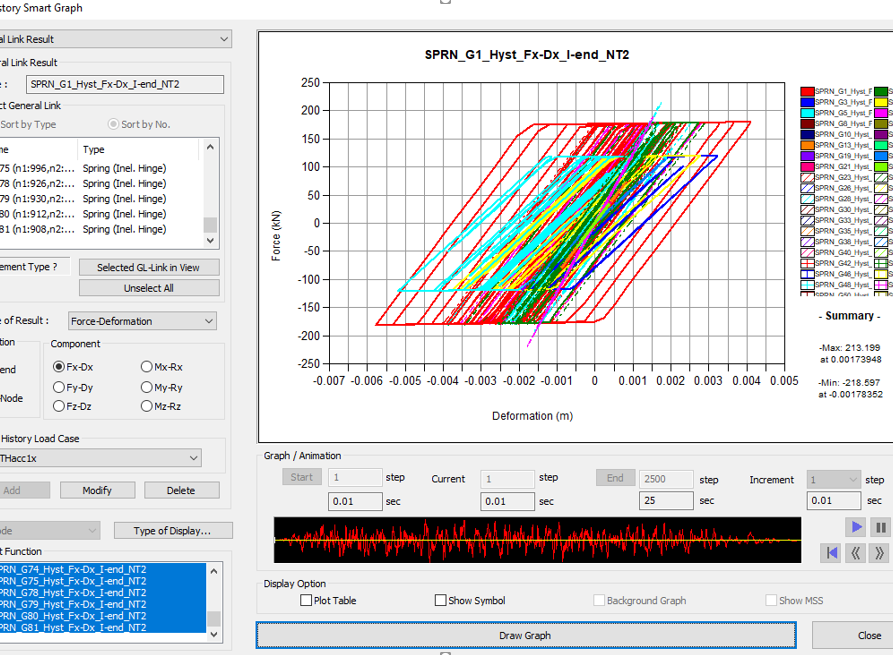This screenshot has height=655, width=893.
Task: Click the red-hatched SPRN_G23 legend swatch
Action: (x=807, y=177)
